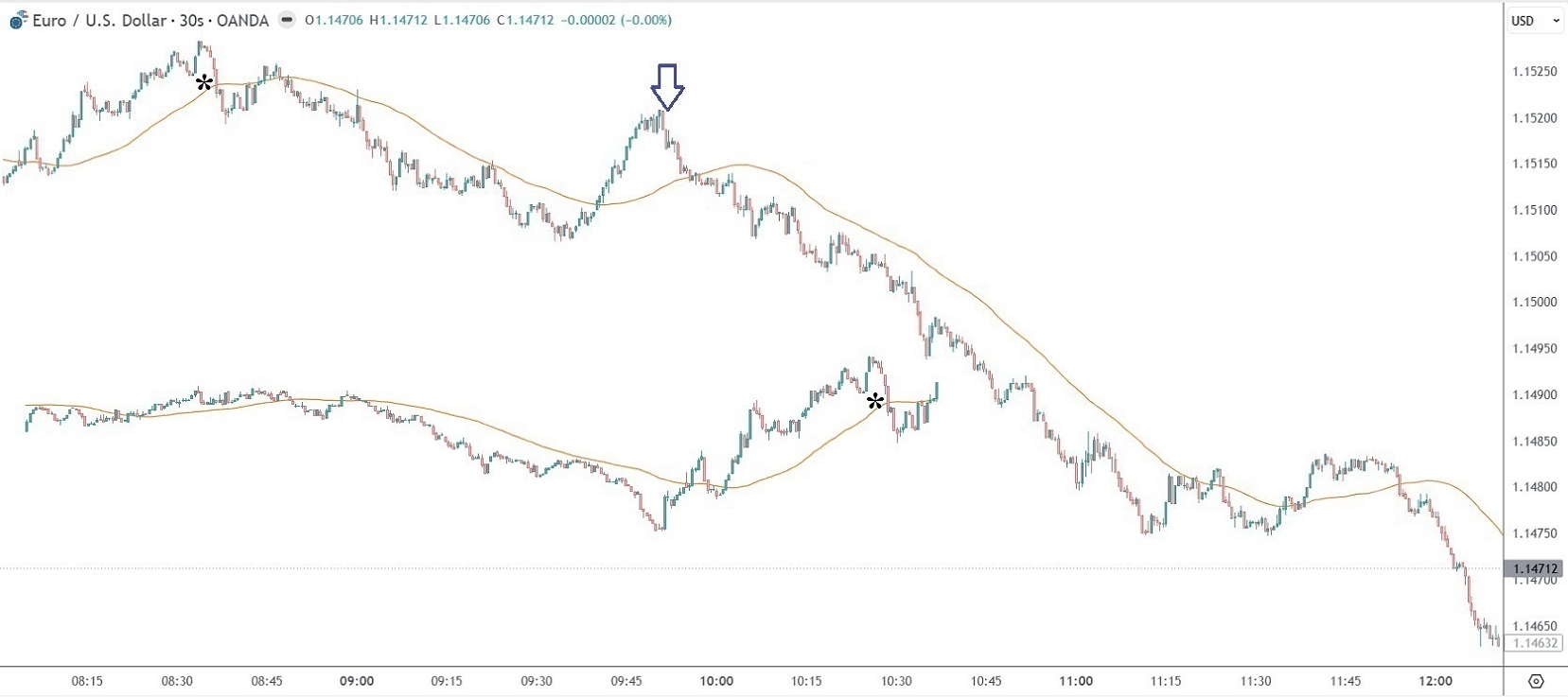1568x697 pixels.
Task: Click the 1.14750 price axis label
Action: coord(1535,533)
